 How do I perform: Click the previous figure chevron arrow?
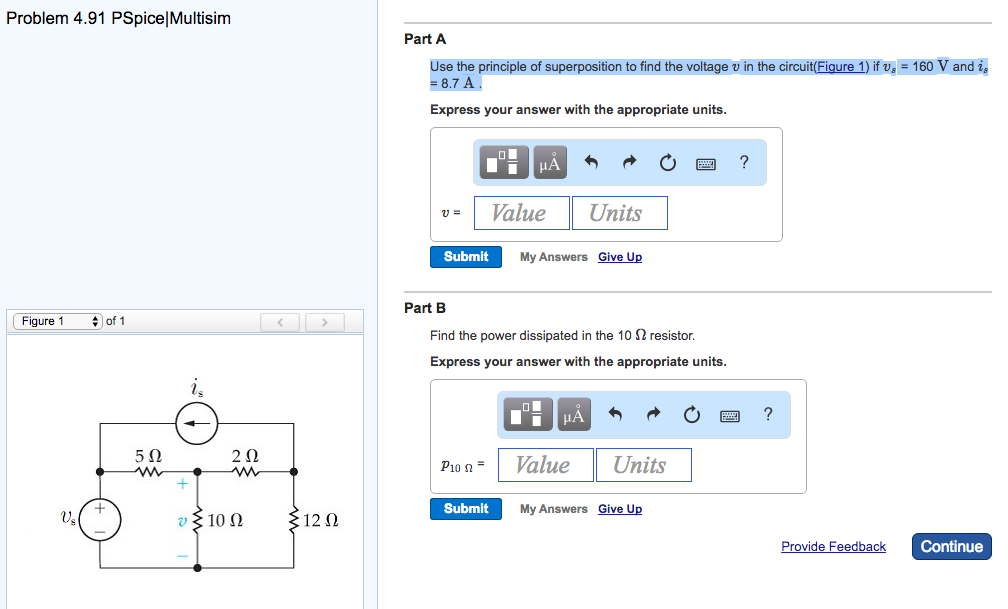[x=280, y=321]
